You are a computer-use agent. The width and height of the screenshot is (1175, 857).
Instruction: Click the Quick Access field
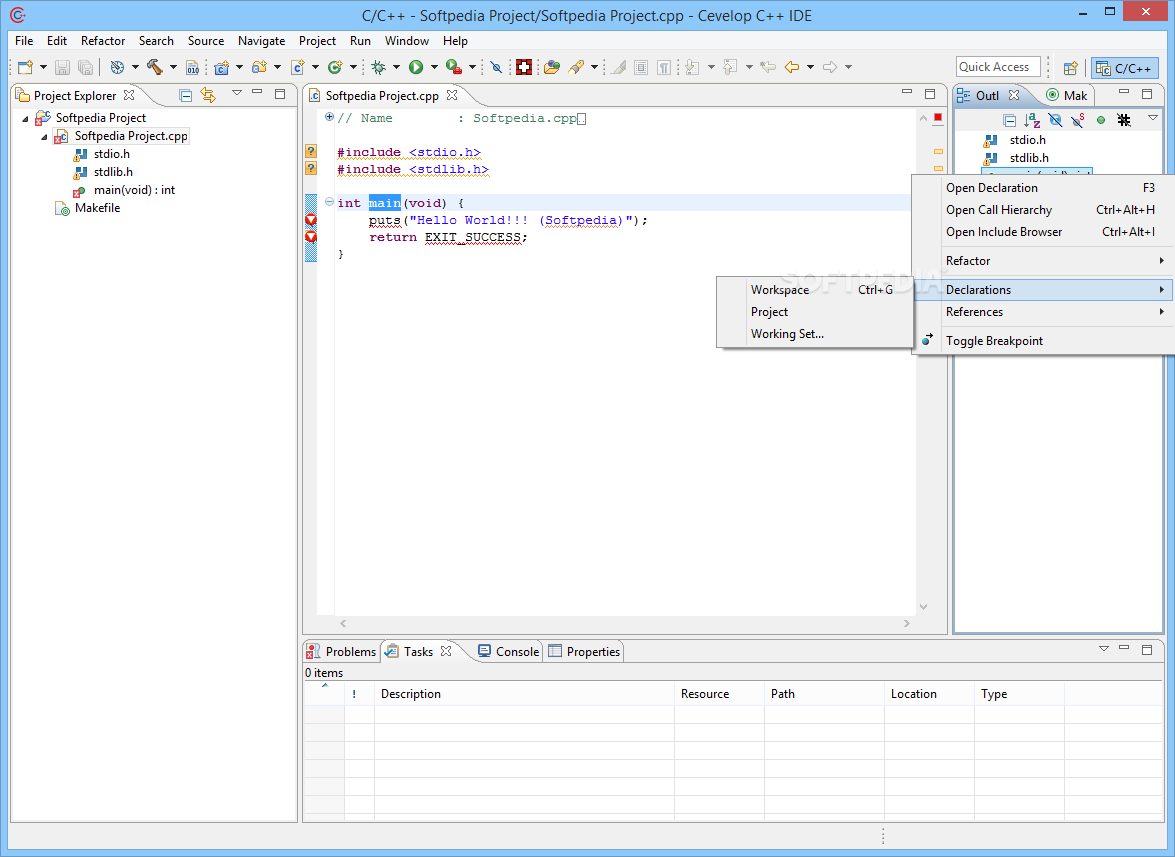pyautogui.click(x=998, y=67)
